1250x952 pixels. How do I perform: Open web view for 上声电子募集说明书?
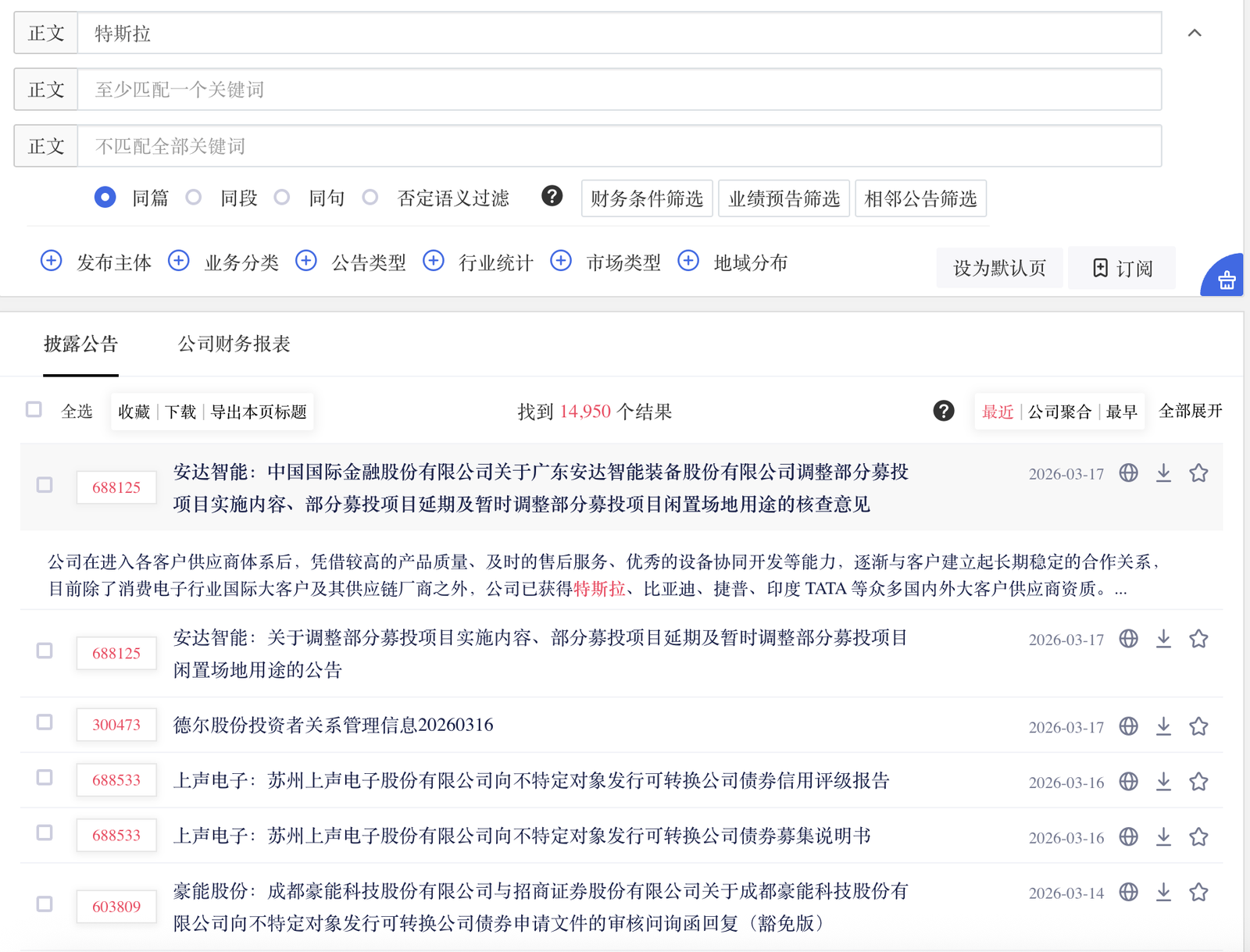point(1128,837)
